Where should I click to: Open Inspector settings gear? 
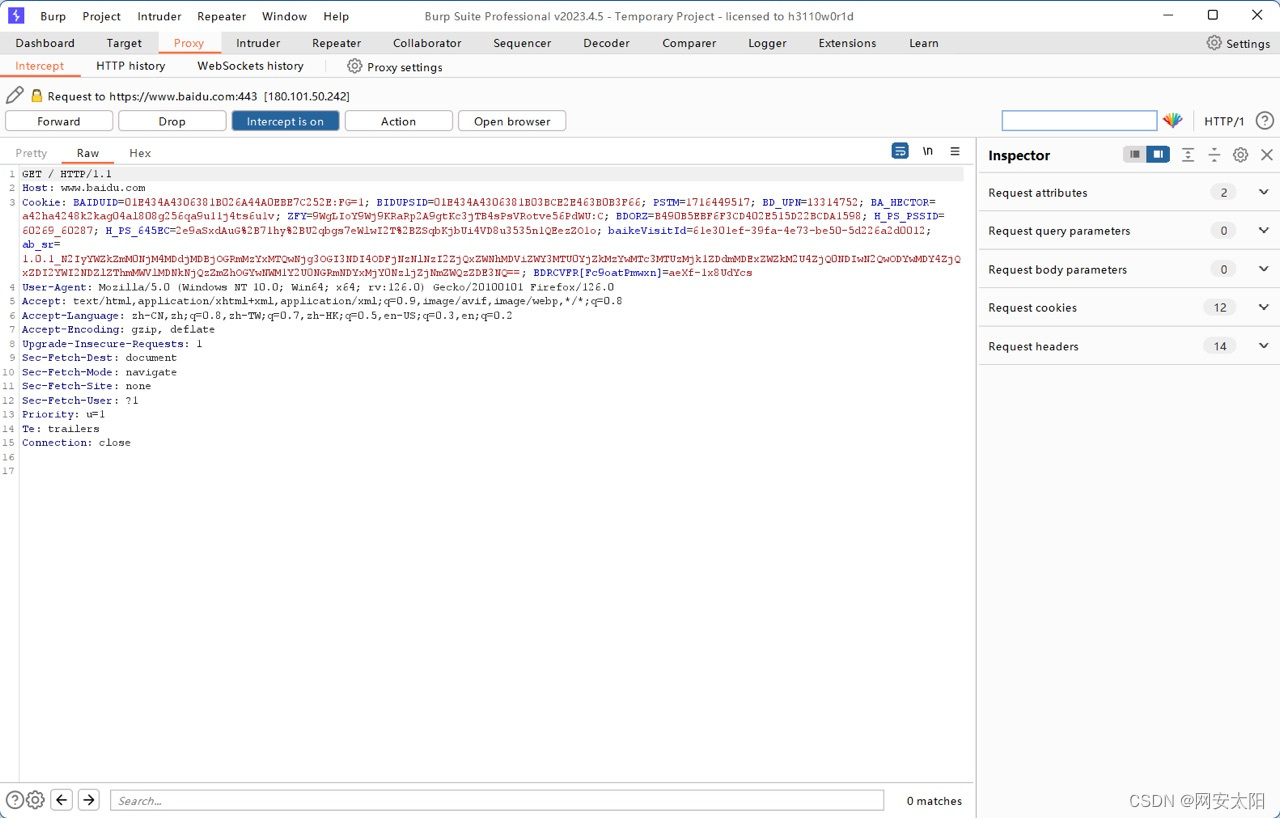pyautogui.click(x=1241, y=154)
